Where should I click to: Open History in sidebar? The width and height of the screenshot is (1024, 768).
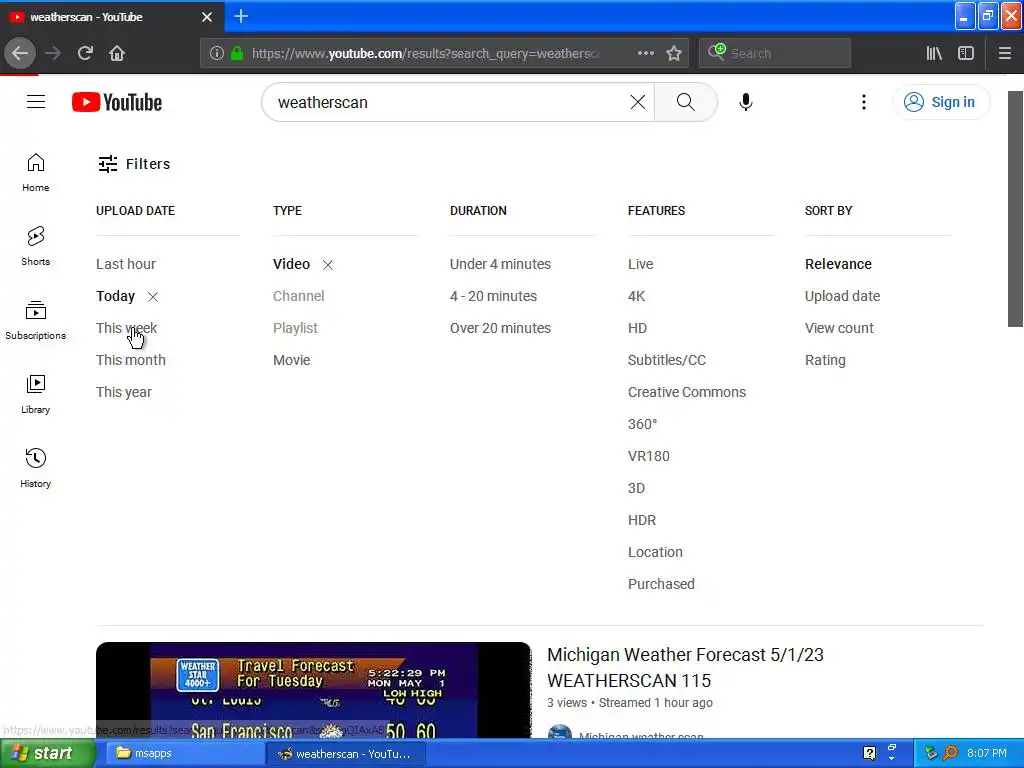click(x=35, y=468)
